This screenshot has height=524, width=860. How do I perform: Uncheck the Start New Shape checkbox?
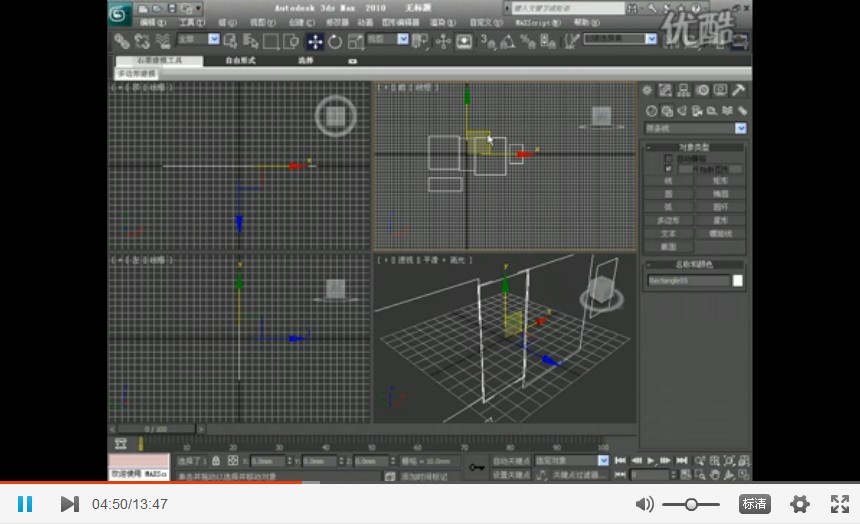[668, 169]
